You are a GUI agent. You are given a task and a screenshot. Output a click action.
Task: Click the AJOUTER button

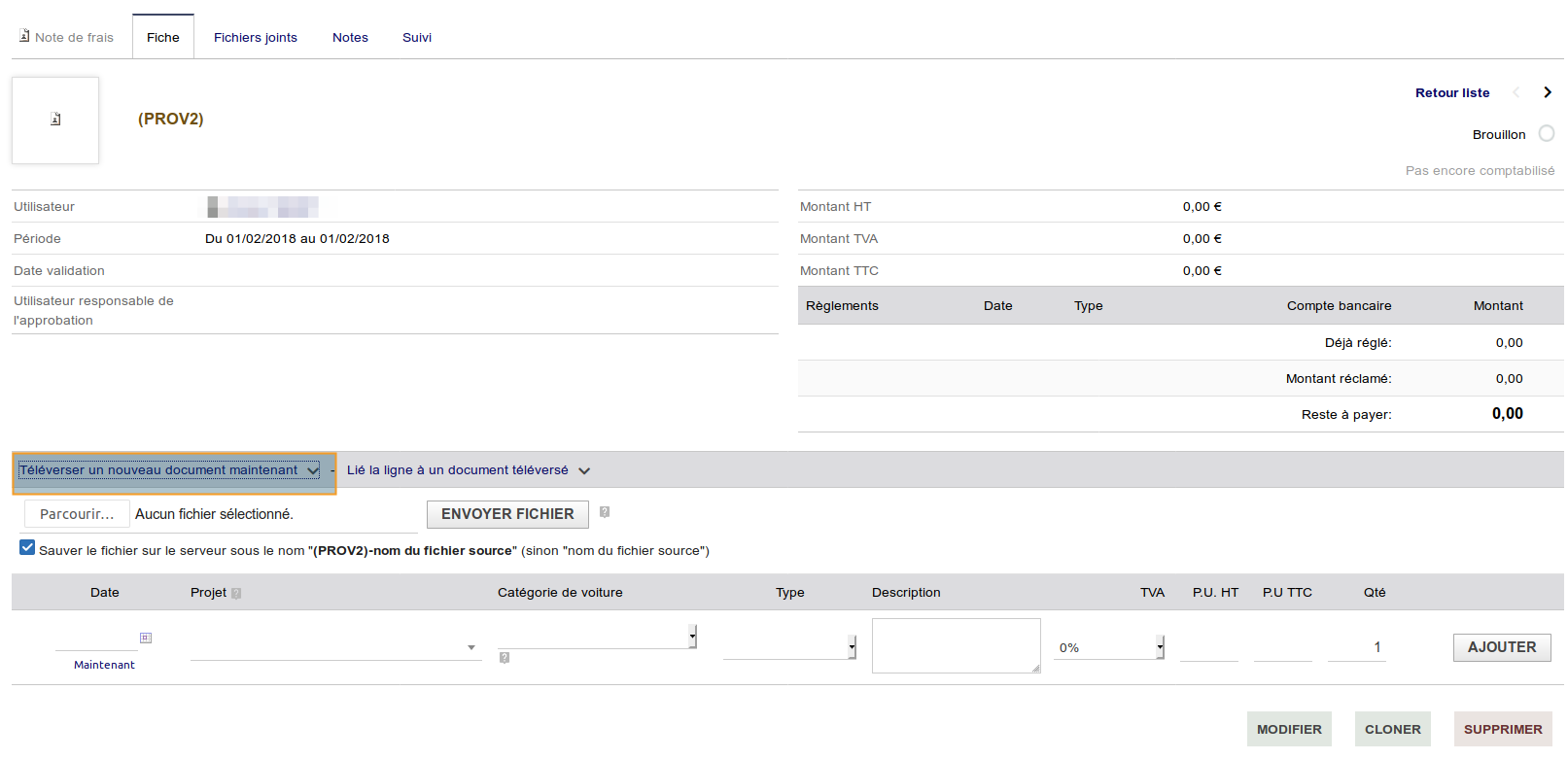[1502, 647]
